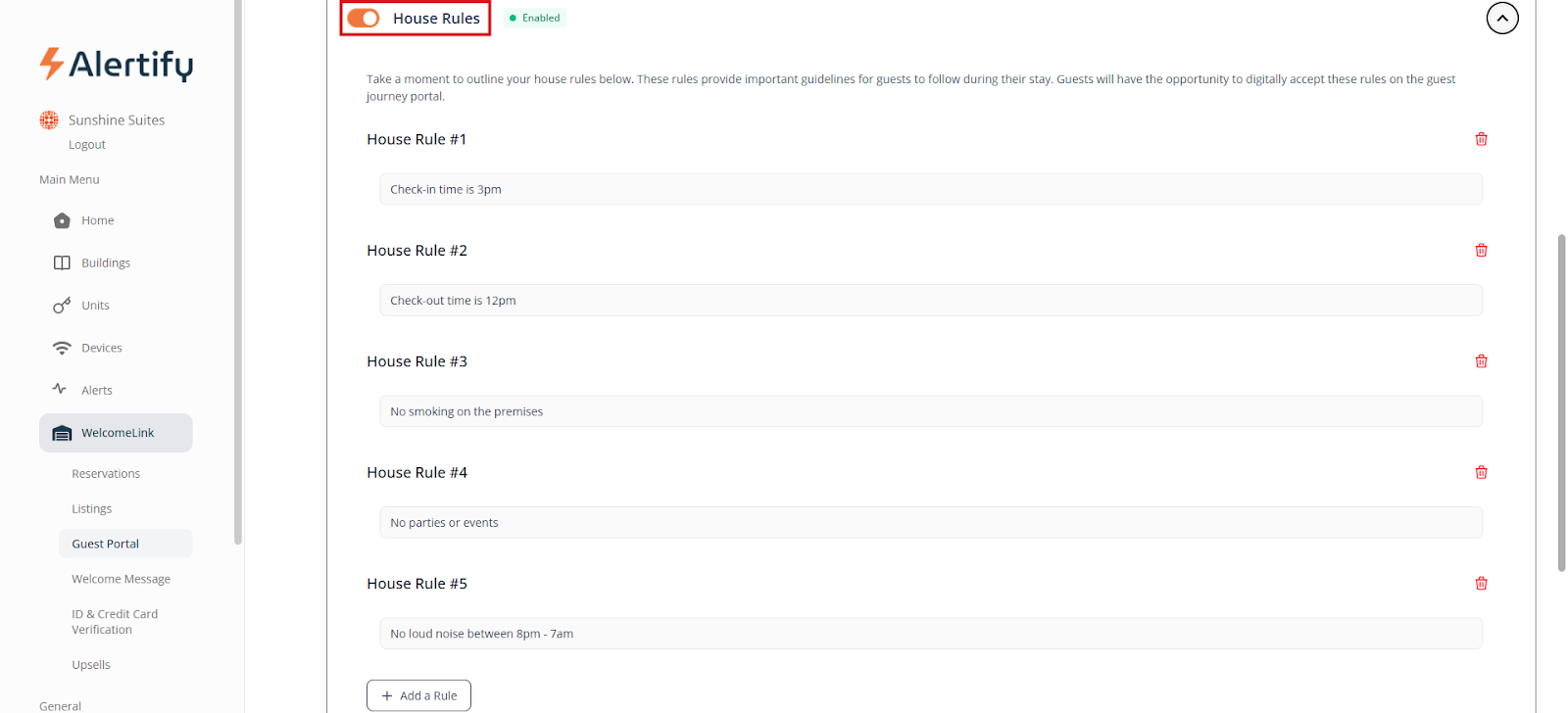
Task: Click the 'Check-in time is 3pm' field
Action: pyautogui.click(x=929, y=189)
